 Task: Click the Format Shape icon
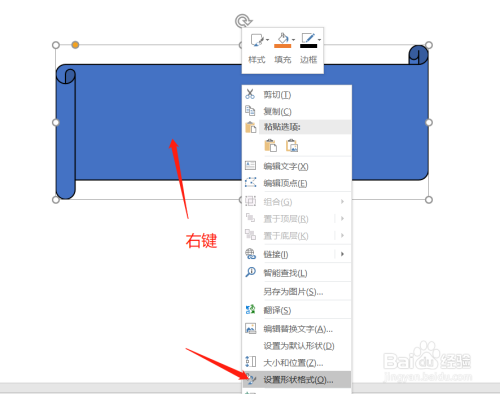click(x=251, y=379)
